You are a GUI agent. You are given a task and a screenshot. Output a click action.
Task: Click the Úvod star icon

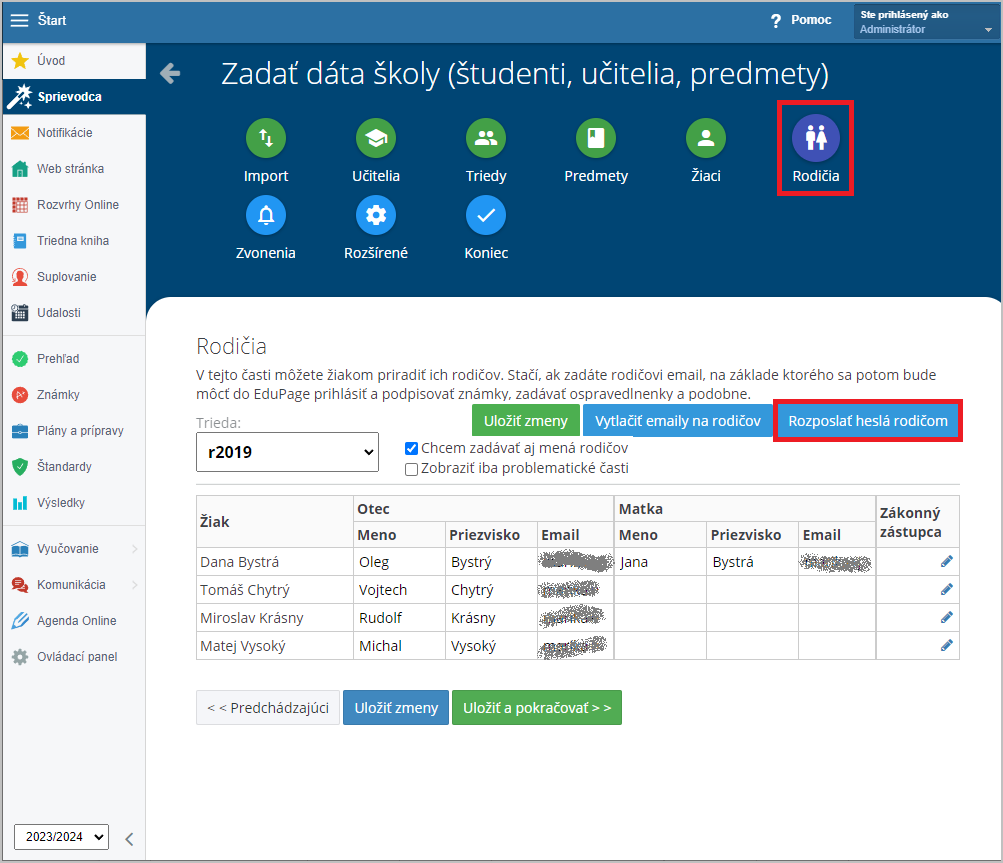pos(20,61)
